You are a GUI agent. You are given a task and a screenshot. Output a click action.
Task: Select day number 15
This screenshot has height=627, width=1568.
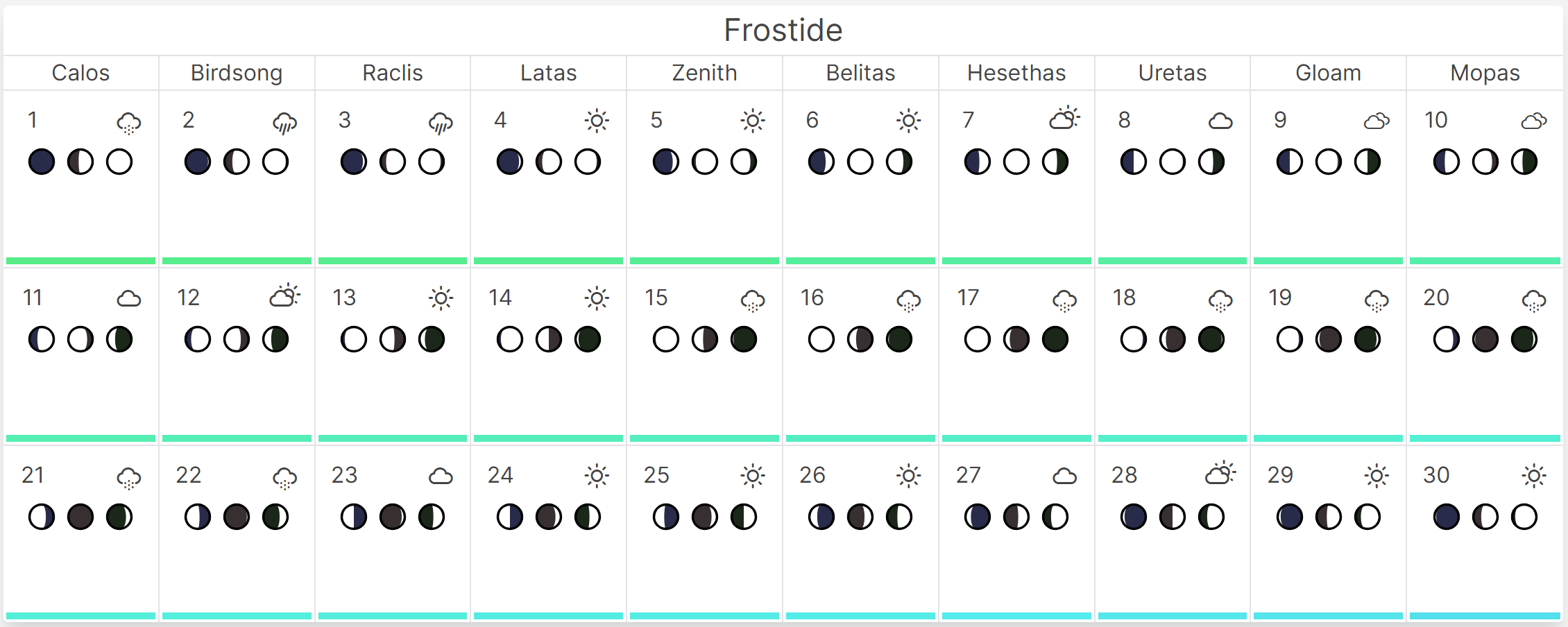[x=656, y=298]
